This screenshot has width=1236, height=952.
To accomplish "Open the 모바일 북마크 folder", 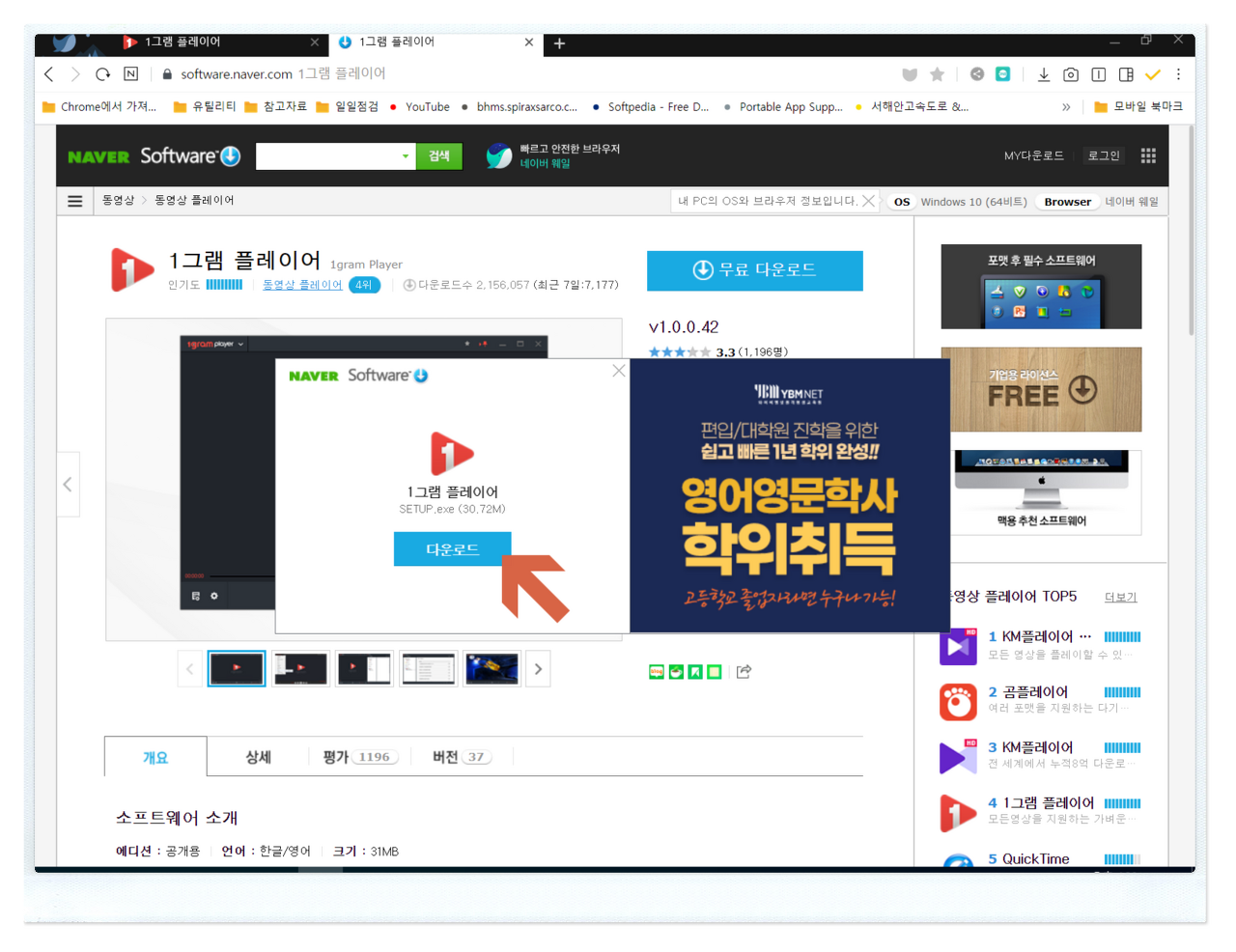I will (1138, 107).
